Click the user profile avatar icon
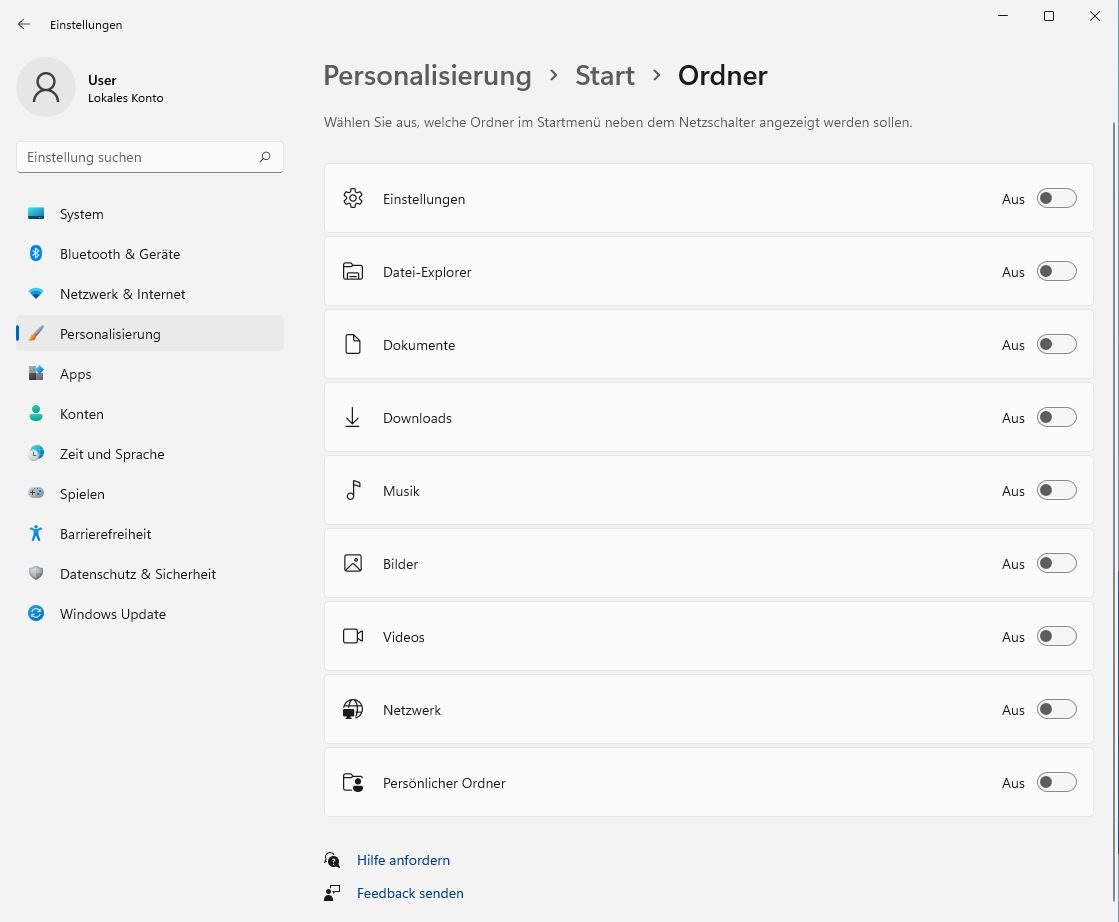Viewport: 1119px width, 922px height. point(46,87)
